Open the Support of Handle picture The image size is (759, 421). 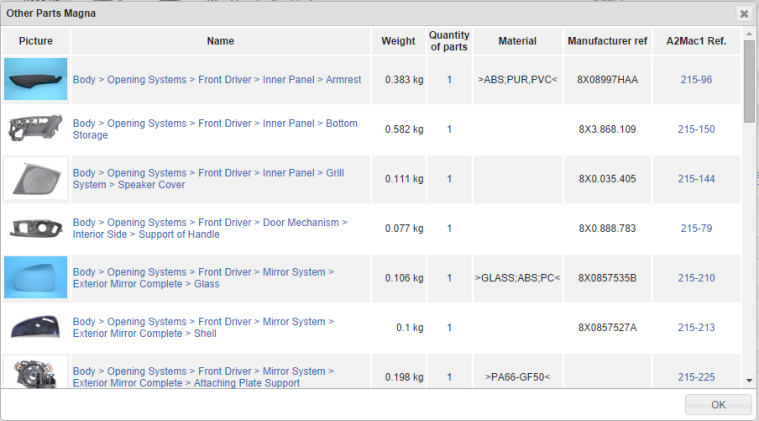coord(36,228)
